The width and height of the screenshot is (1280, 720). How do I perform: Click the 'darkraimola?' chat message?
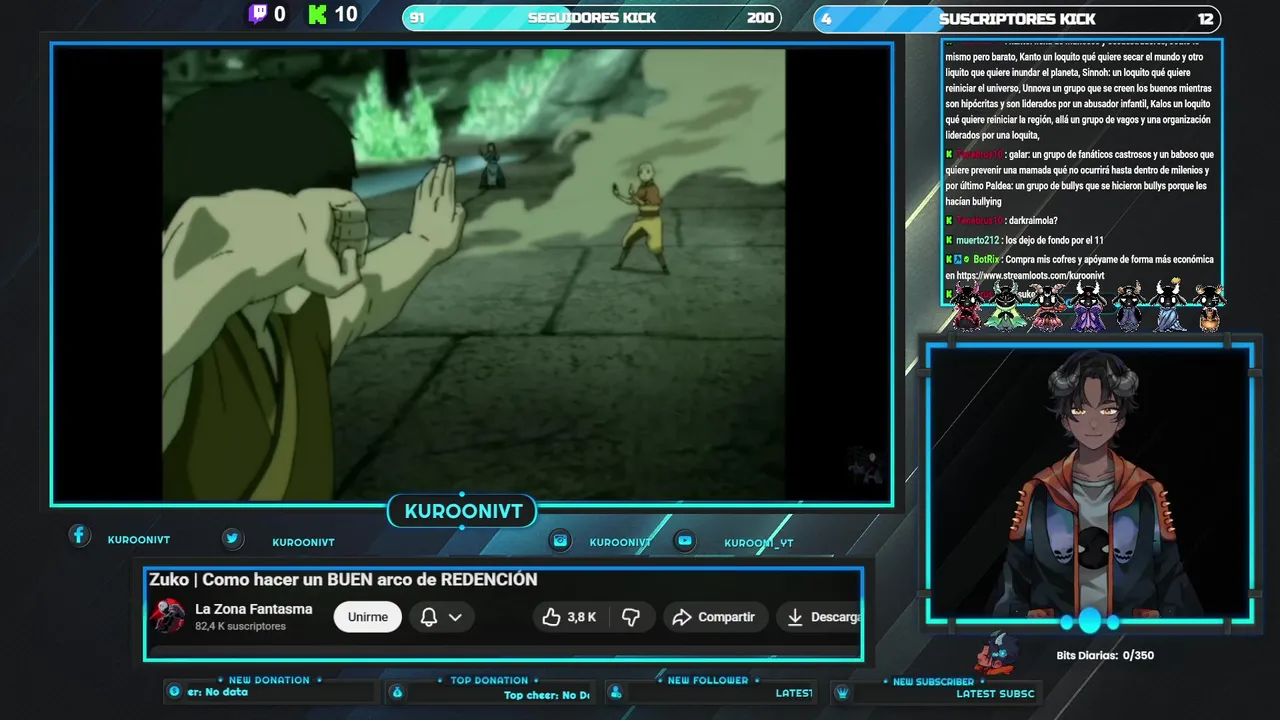(x=1033, y=220)
